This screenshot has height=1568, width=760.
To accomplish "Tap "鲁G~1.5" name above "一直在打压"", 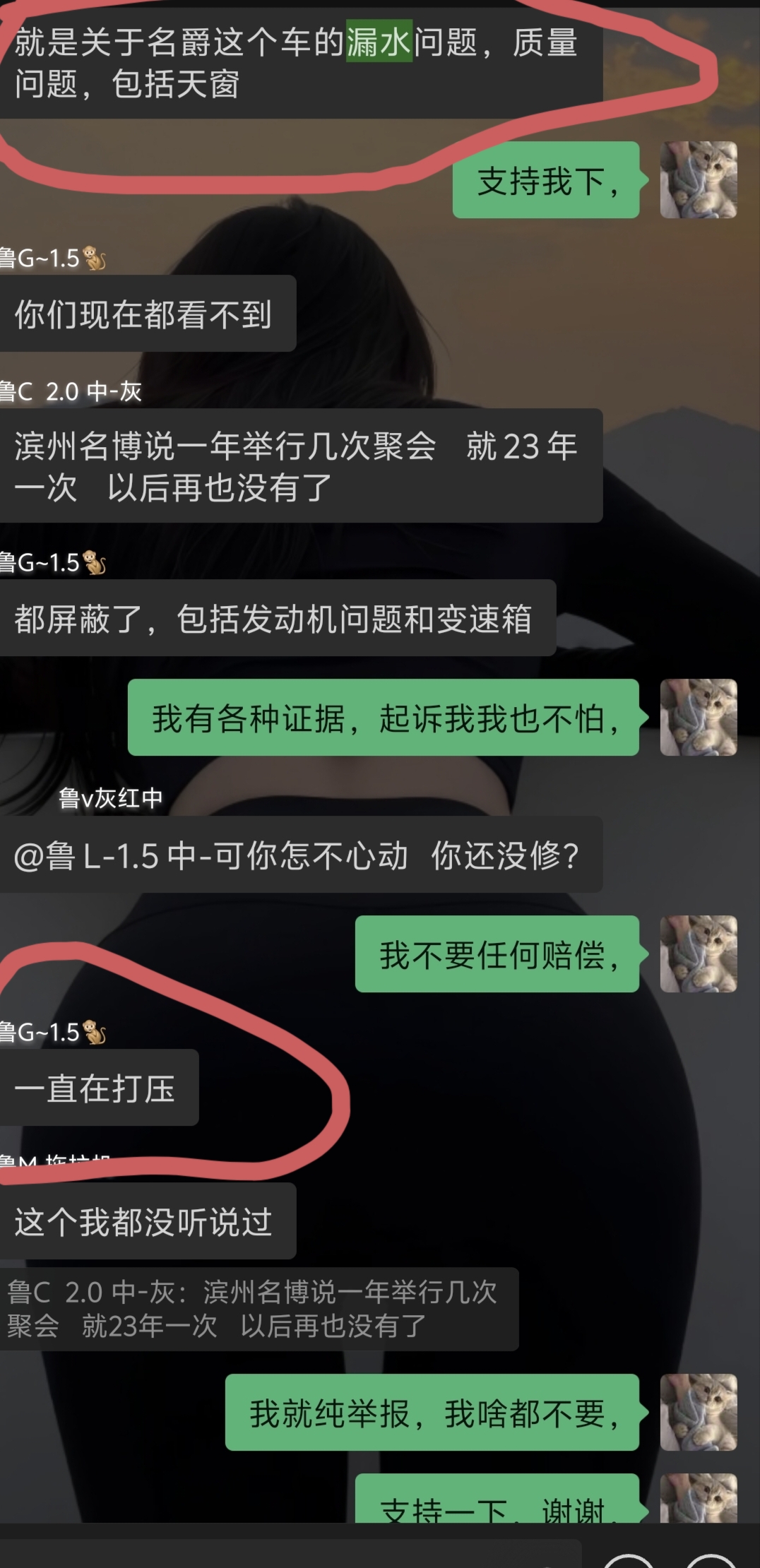I will tap(53, 1033).
